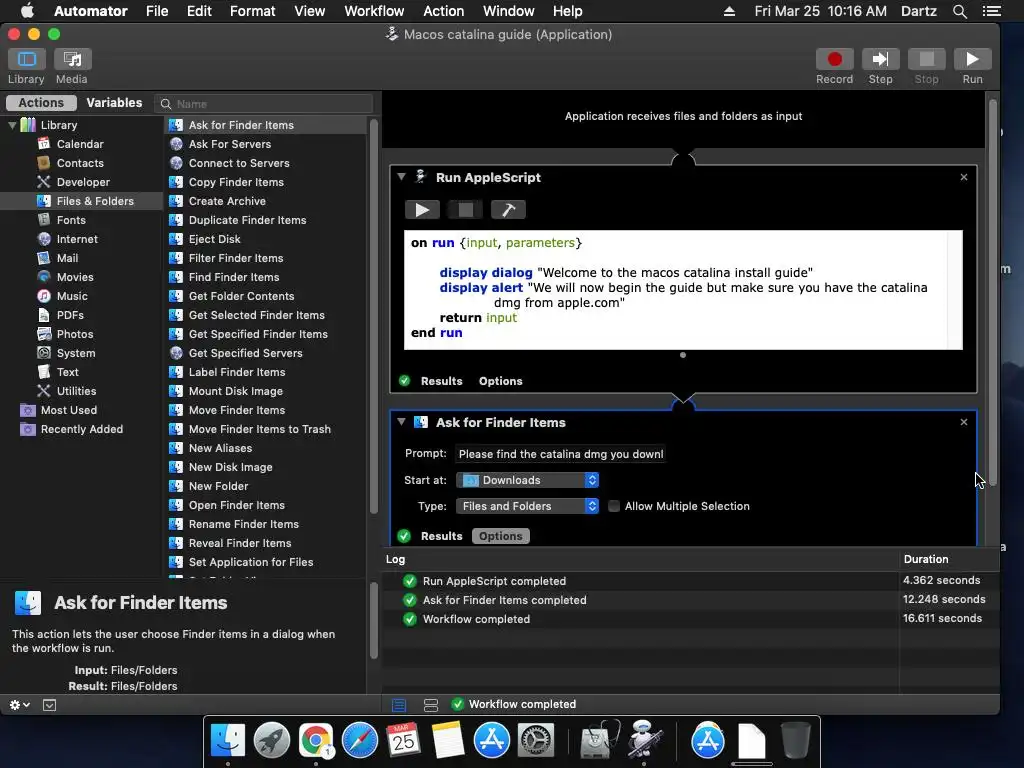Toggle the description pane button
This screenshot has height=768, width=1024.
pyautogui.click(x=49, y=705)
